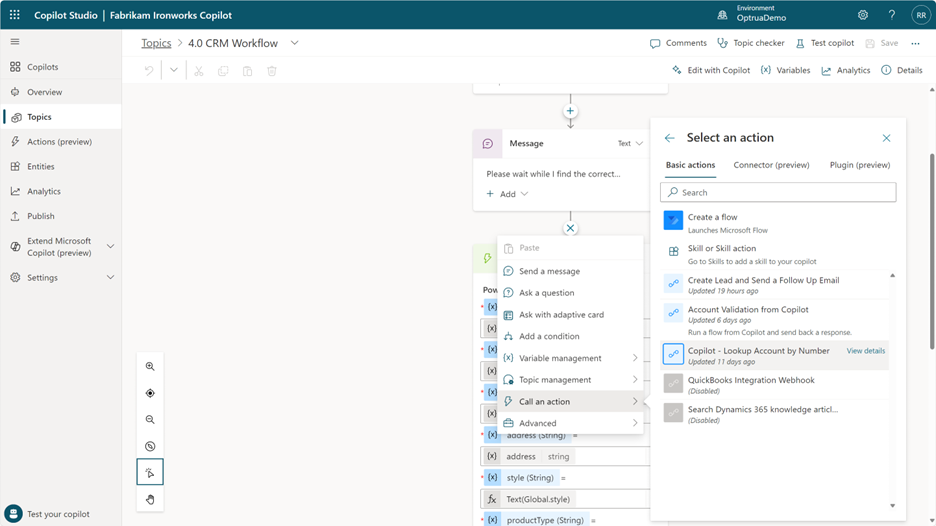The height and width of the screenshot is (526, 936).
Task: Select Skill or Skill action
Action: click(x=775, y=254)
